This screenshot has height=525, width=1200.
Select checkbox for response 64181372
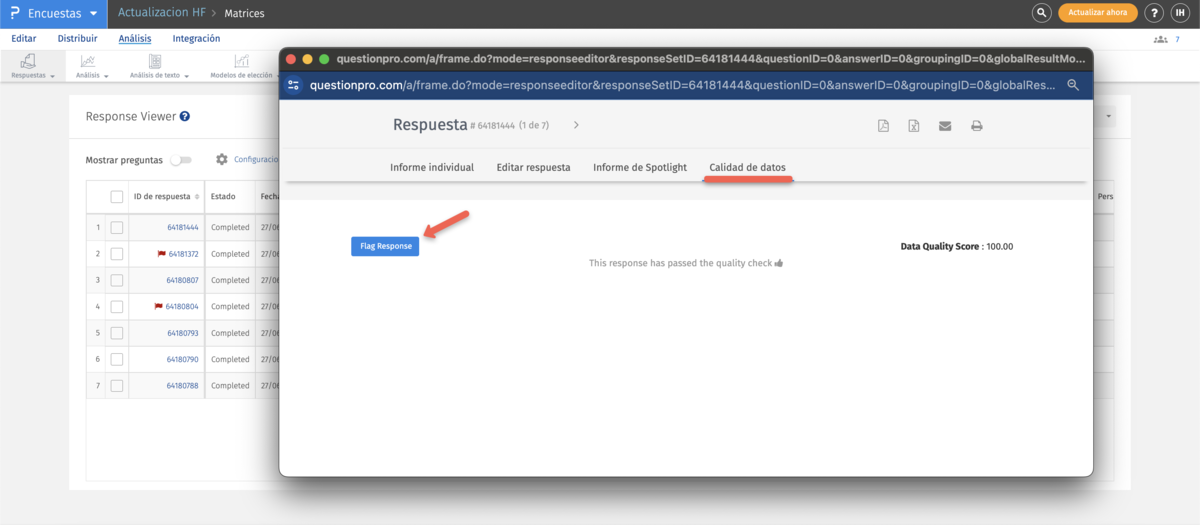pyautogui.click(x=117, y=254)
